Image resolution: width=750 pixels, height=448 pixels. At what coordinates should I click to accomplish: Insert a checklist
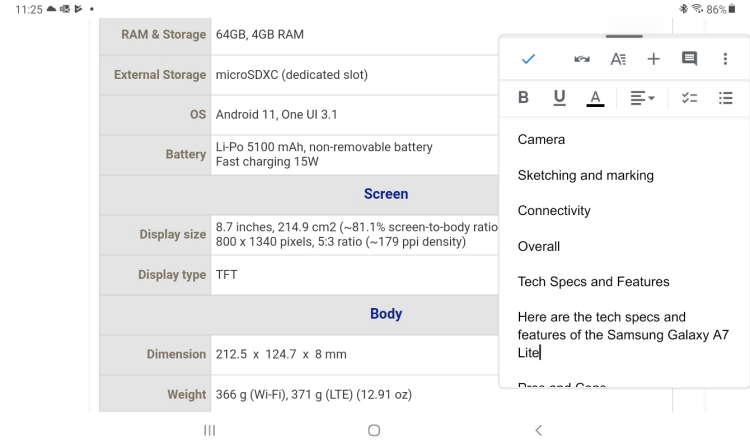click(689, 98)
